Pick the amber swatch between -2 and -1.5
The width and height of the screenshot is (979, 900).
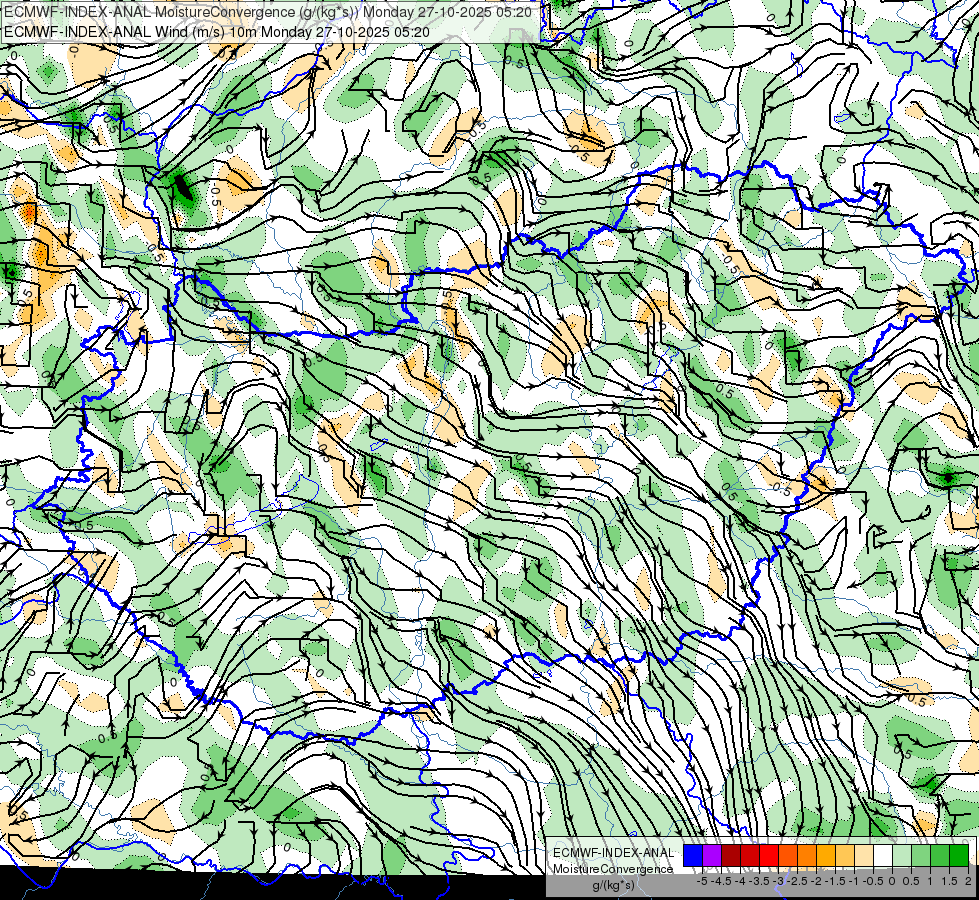click(x=826, y=855)
